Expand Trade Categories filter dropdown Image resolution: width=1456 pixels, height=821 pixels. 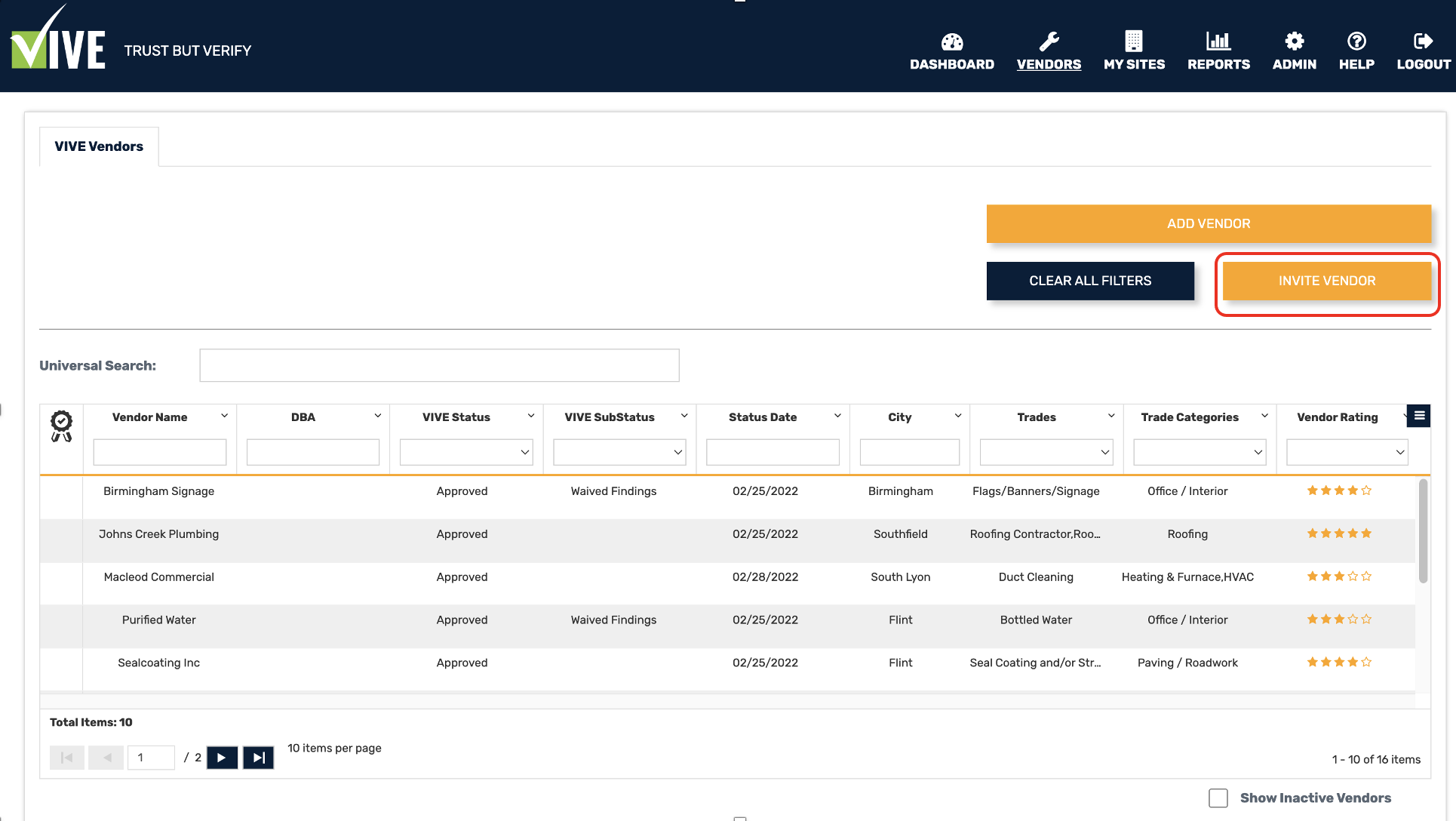1258,453
